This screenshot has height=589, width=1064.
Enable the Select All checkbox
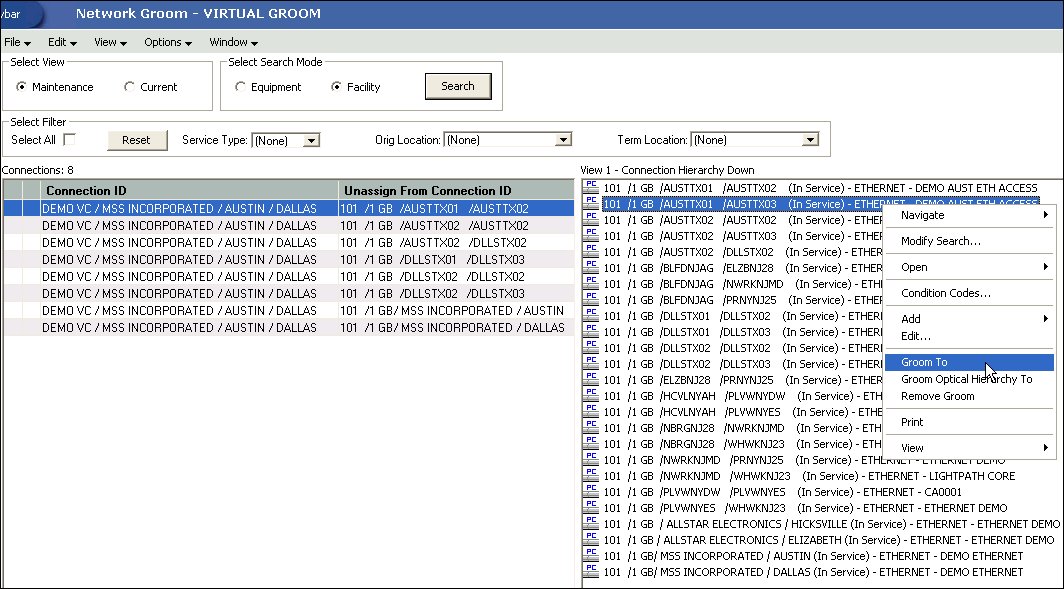[x=69, y=140]
